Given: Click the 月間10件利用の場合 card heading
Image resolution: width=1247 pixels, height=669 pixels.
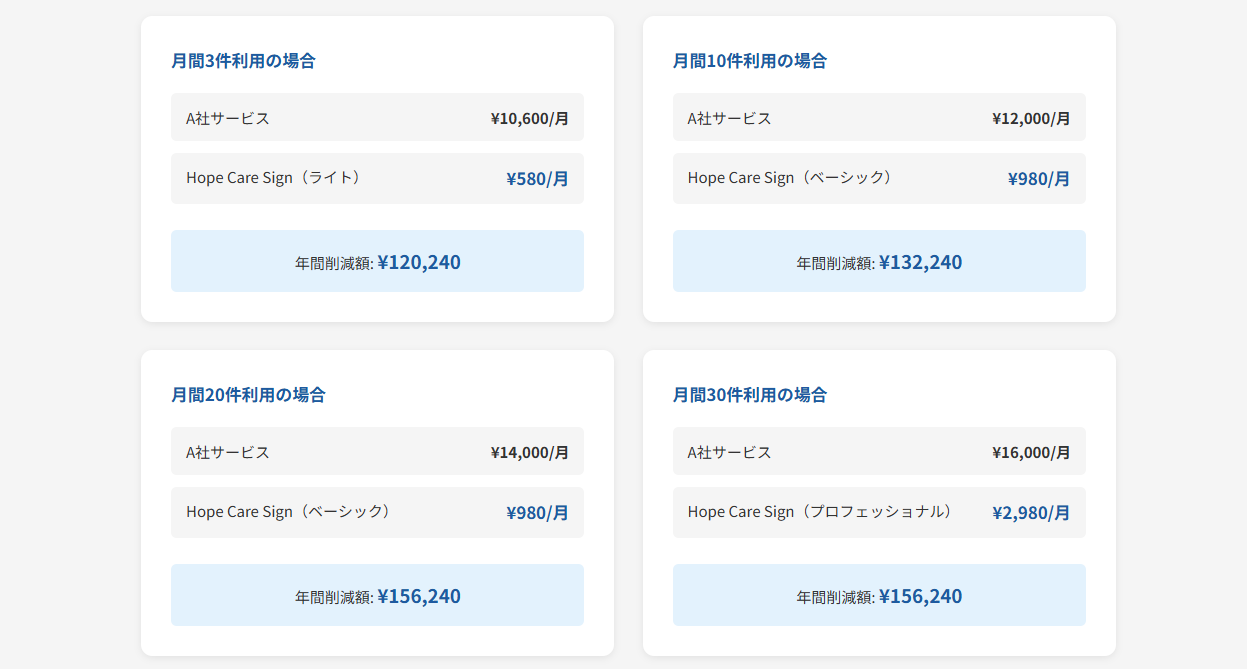Looking at the screenshot, I should (x=749, y=61).
